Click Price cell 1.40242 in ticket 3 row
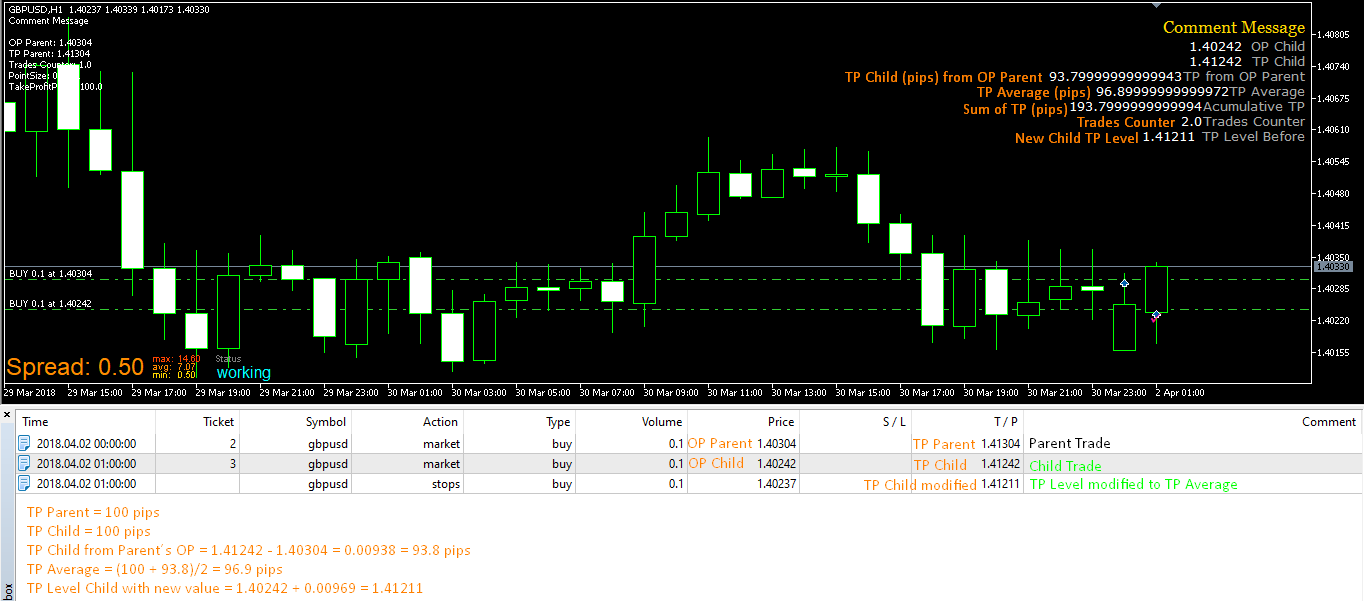1364x601 pixels. [776, 464]
